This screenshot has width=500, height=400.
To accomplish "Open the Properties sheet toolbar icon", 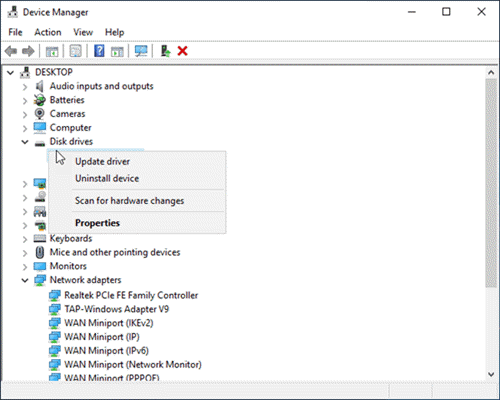I will click(75, 51).
